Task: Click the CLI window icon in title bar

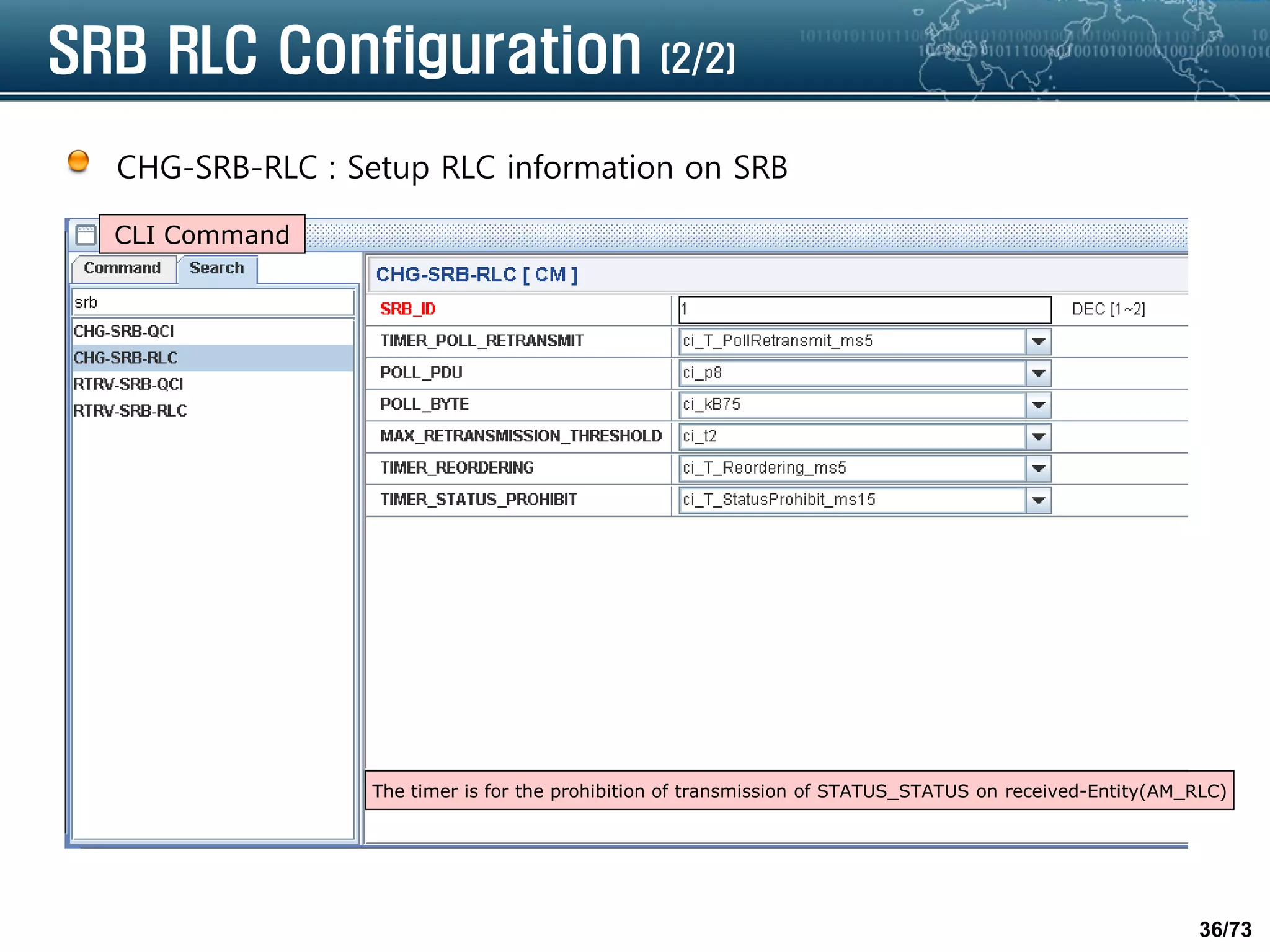Action: point(86,236)
